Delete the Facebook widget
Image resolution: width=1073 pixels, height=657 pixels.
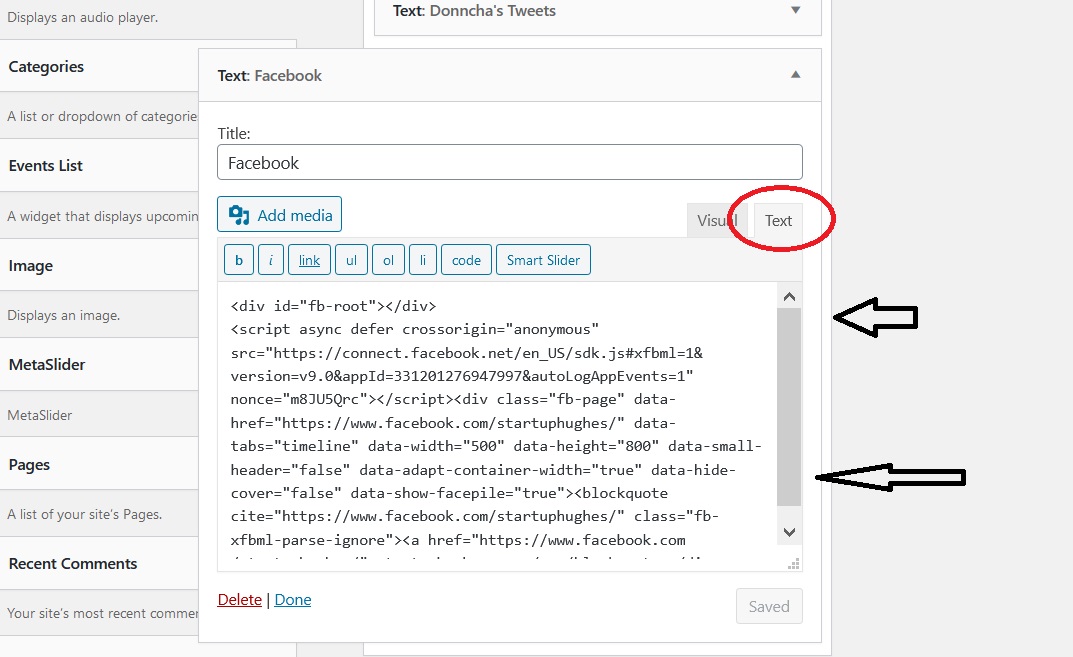(240, 600)
